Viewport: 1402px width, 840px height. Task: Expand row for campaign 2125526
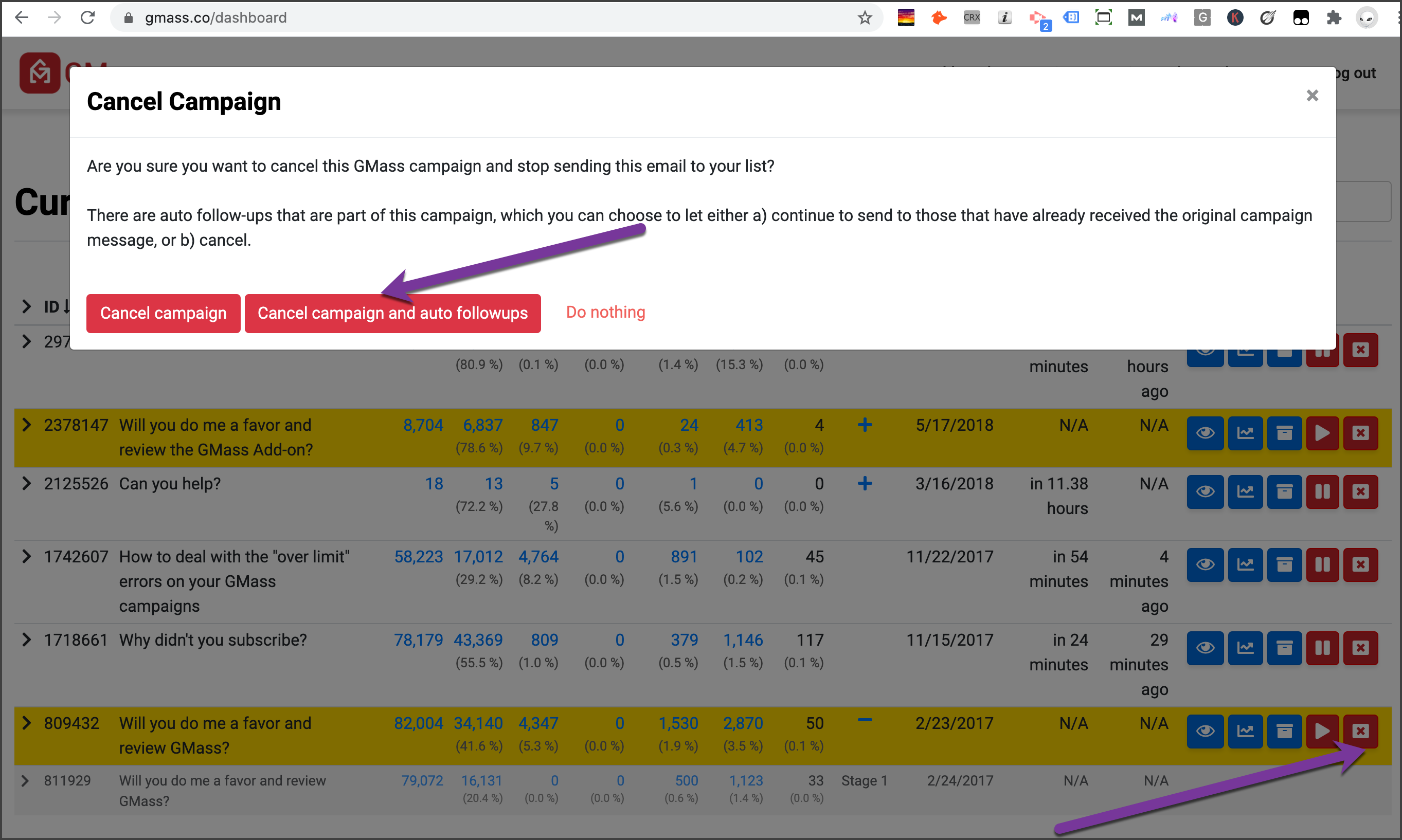[26, 483]
